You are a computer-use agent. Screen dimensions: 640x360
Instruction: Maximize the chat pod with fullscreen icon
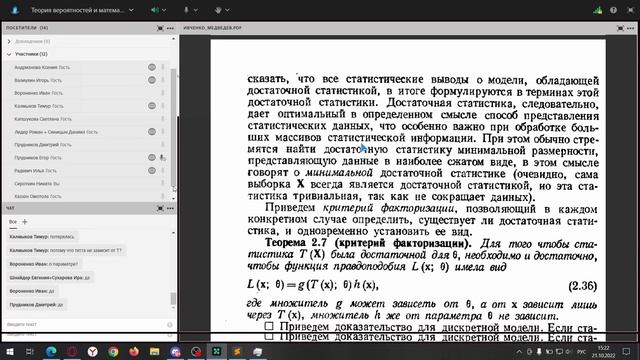click(160, 208)
